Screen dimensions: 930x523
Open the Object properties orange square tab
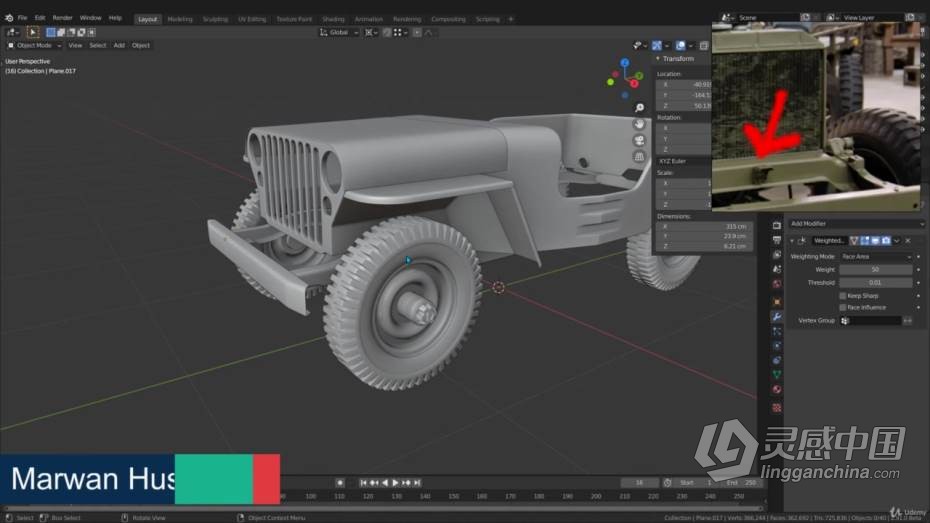point(776,302)
